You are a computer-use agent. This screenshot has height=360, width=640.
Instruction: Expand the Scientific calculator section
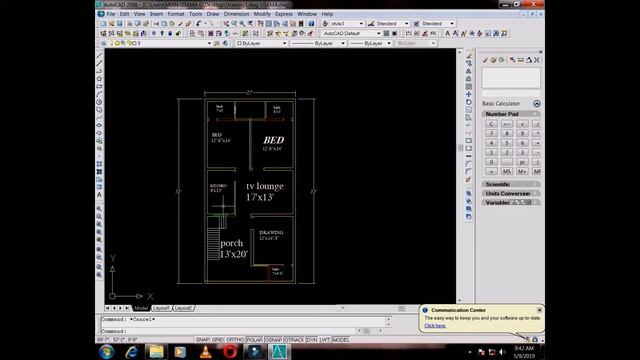(x=511, y=184)
